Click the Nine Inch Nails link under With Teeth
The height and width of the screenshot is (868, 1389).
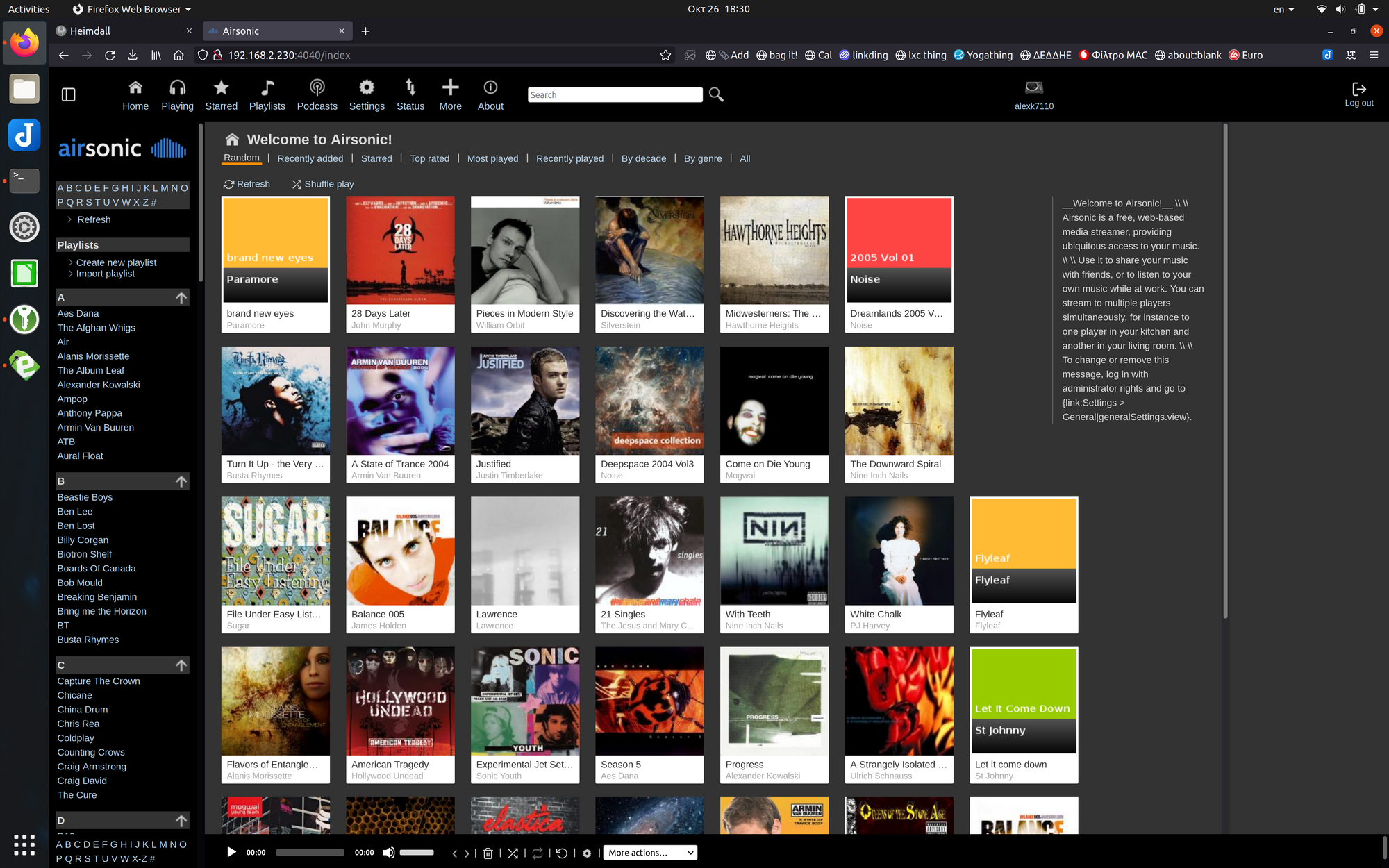tap(754, 626)
